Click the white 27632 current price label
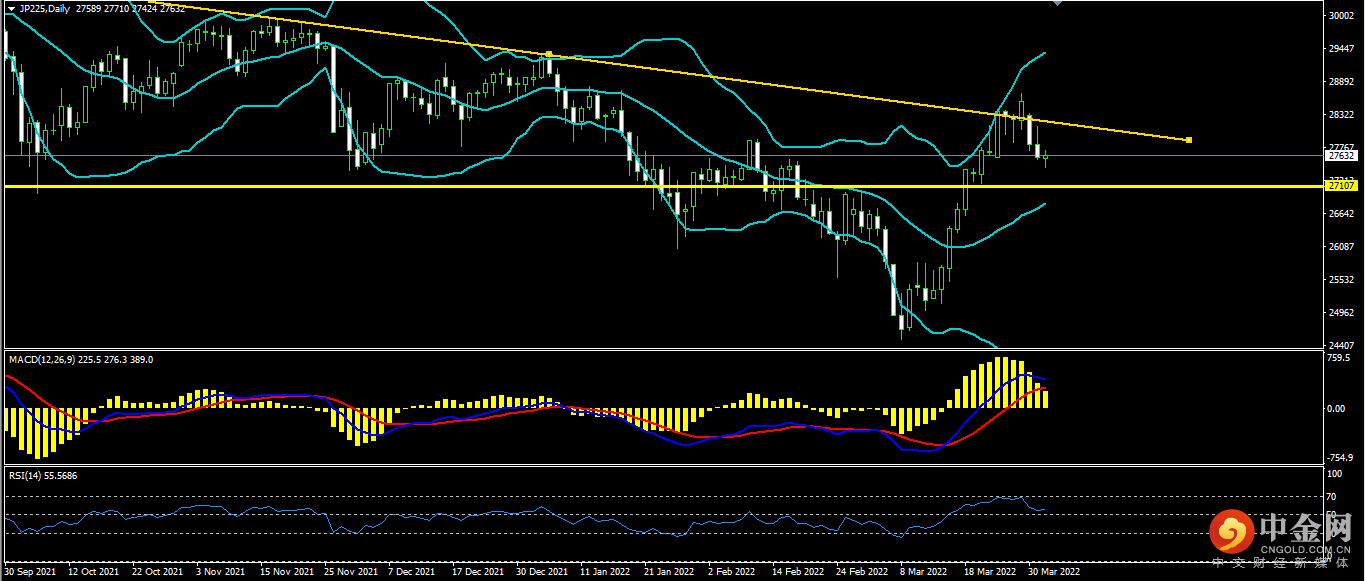Viewport: 1366px width, 581px height. tap(1340, 156)
